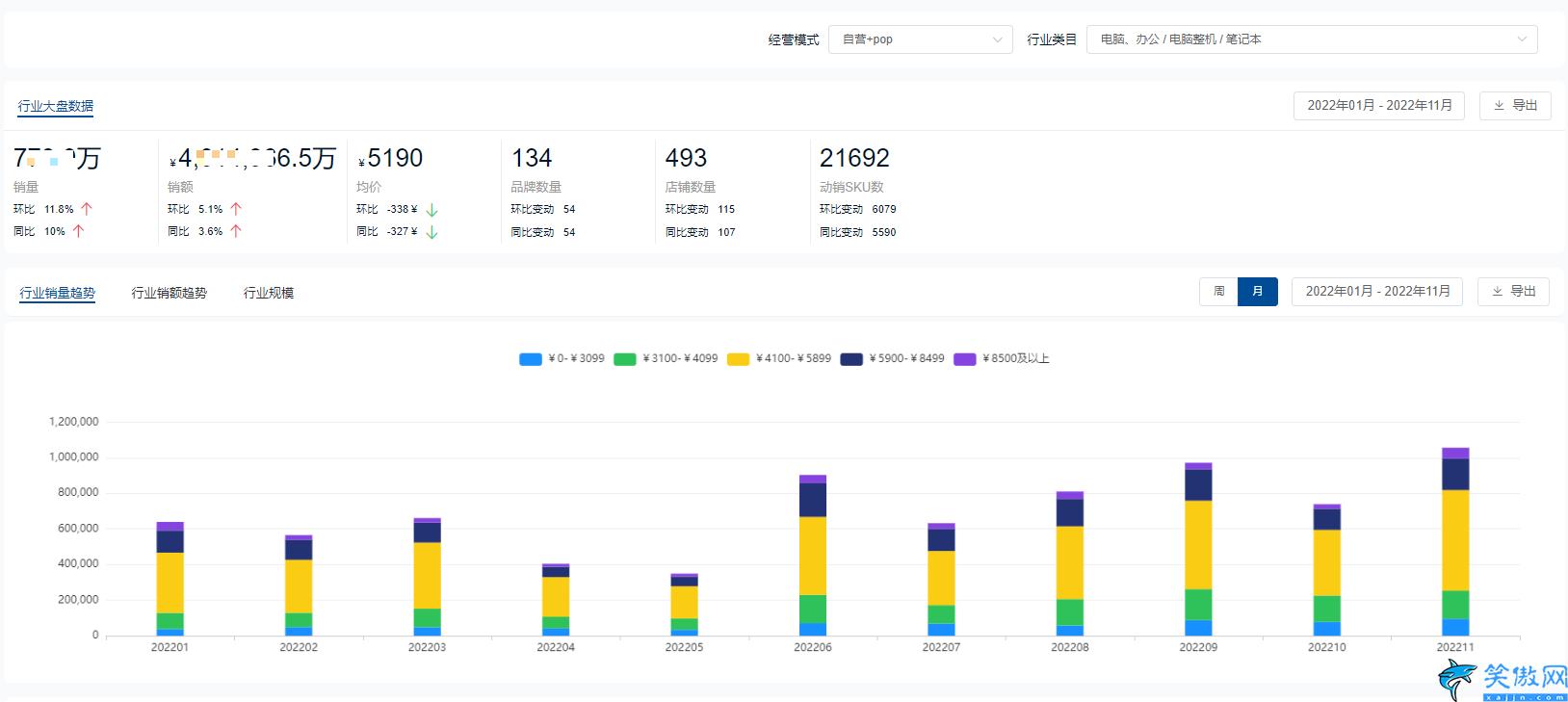
Task: Click the x-axis label 202204
Action: [x=556, y=647]
